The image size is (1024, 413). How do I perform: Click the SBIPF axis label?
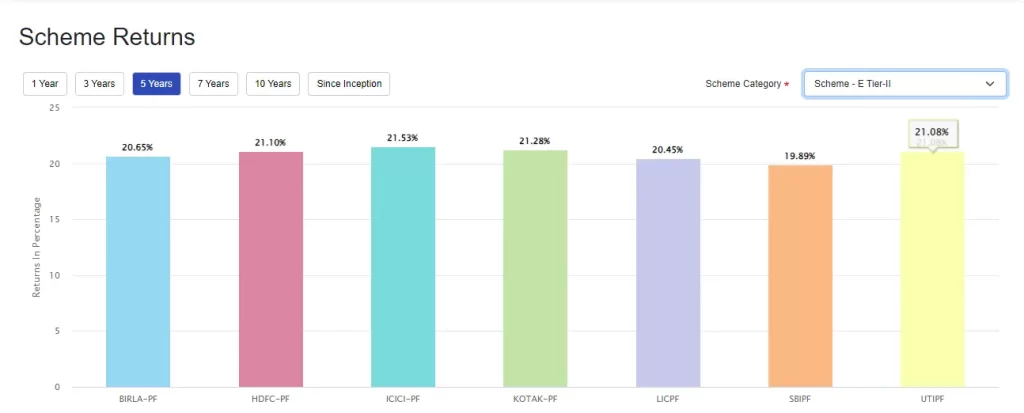pos(800,398)
